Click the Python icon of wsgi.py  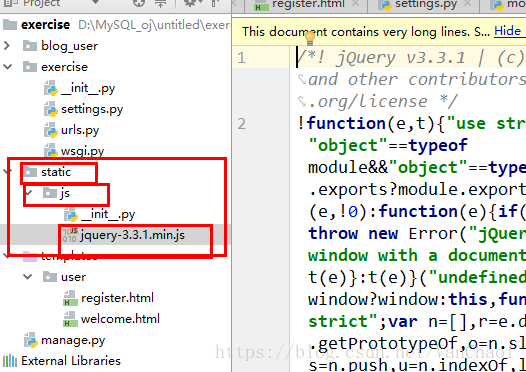point(51,151)
